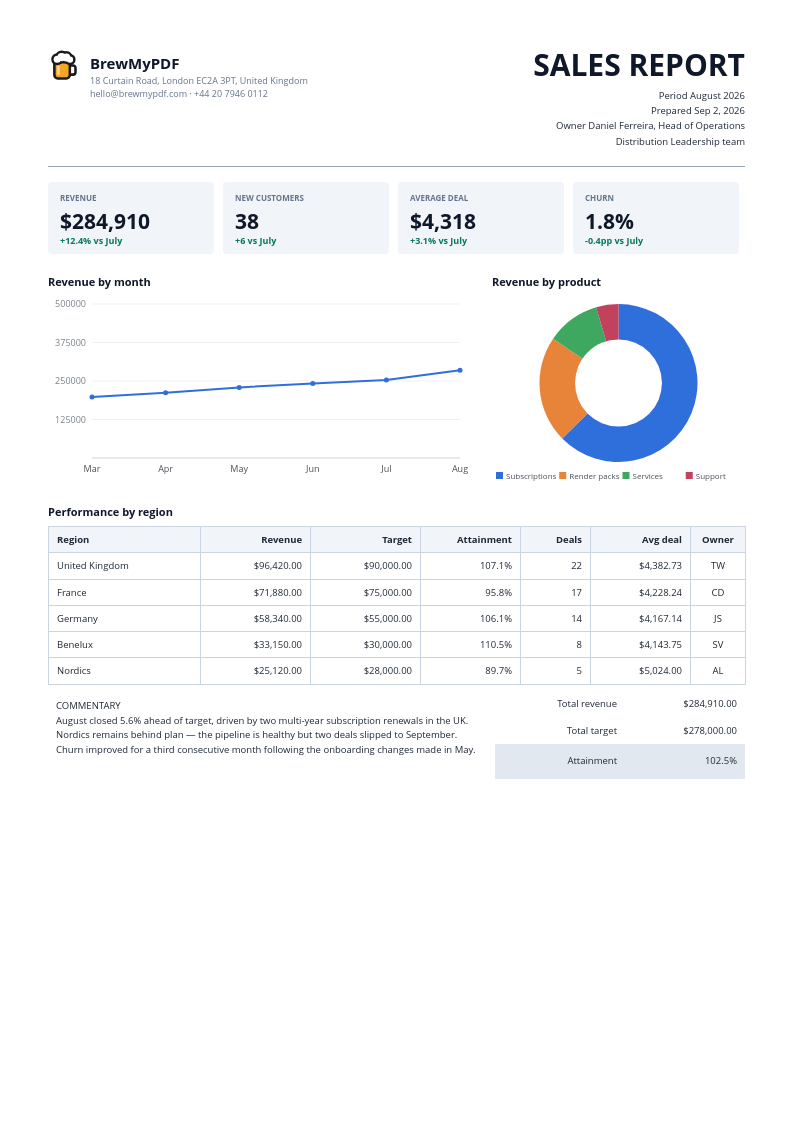Viewport: 794px width, 1123px height.
Task: Click 'Prepared Sep 2, 2026' text
Action: (697, 110)
